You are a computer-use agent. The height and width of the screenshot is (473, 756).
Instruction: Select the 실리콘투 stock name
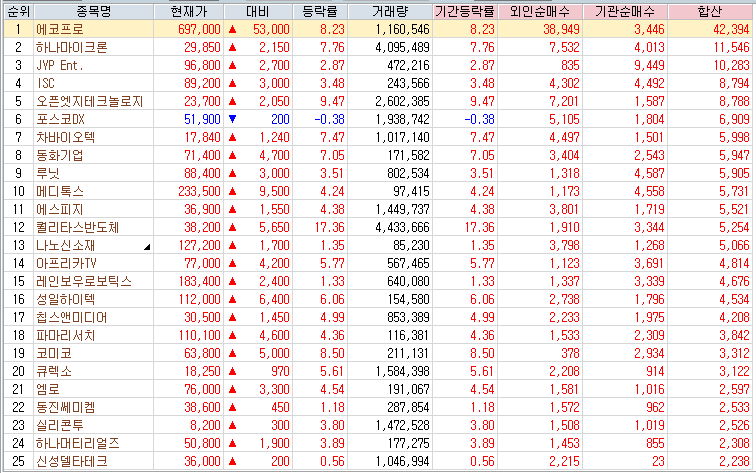[x=60, y=425]
